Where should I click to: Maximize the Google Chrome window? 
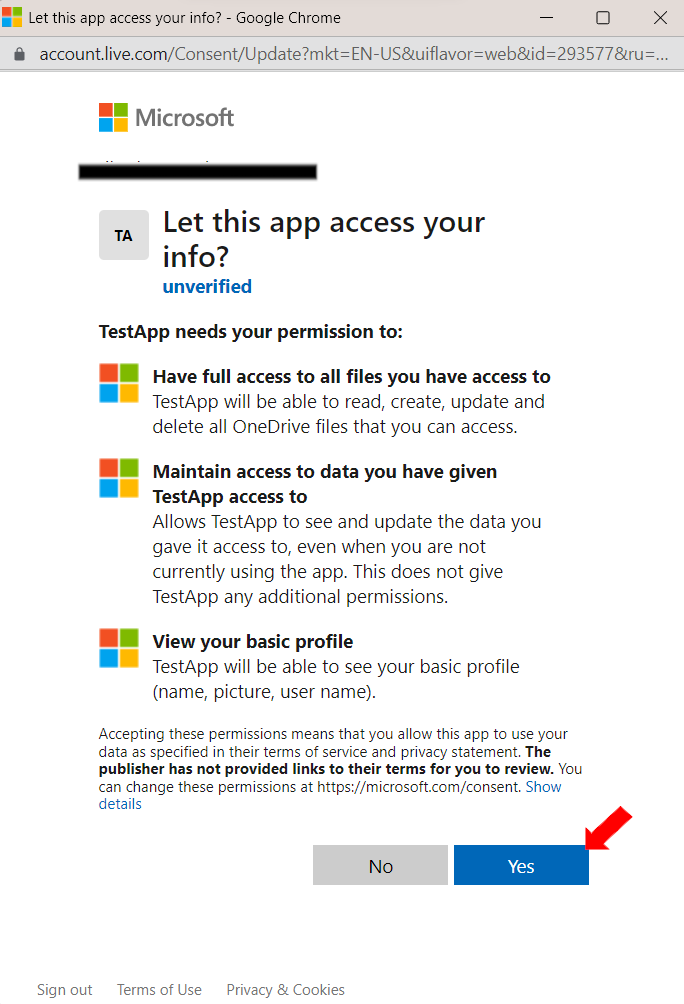(603, 17)
